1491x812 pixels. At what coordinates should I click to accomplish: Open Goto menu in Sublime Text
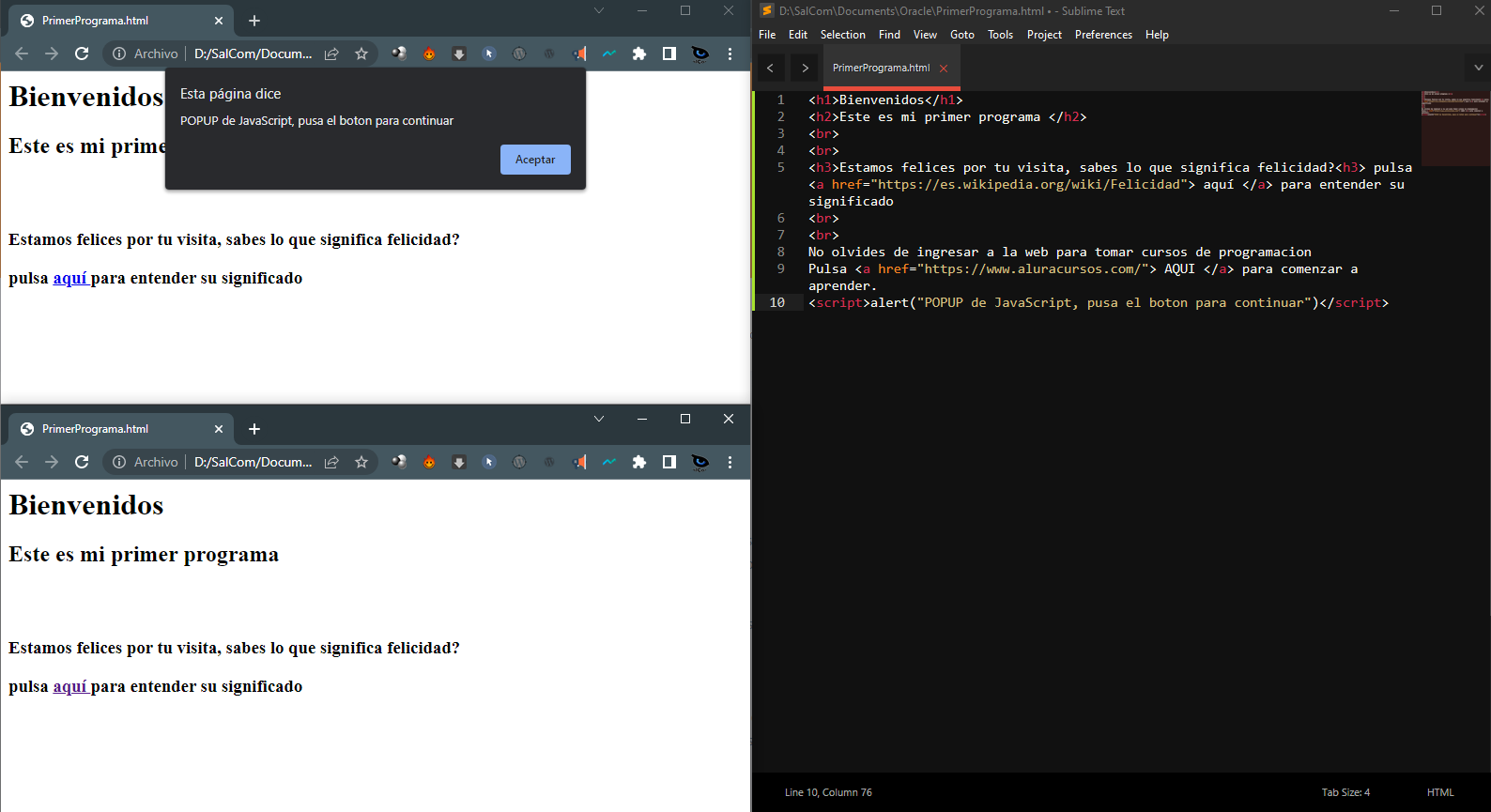[x=962, y=35]
